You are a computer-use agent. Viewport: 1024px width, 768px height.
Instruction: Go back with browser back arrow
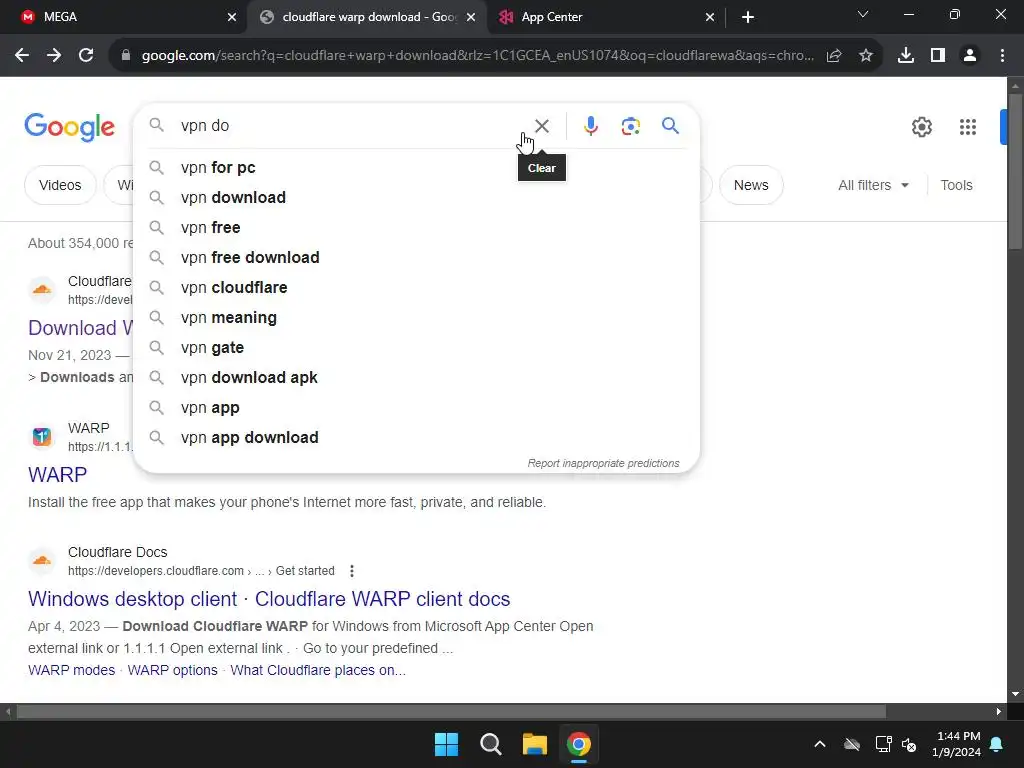22,56
